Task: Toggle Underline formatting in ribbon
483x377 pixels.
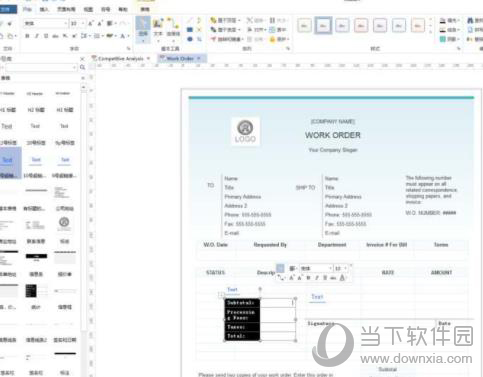Action: (x=46, y=36)
